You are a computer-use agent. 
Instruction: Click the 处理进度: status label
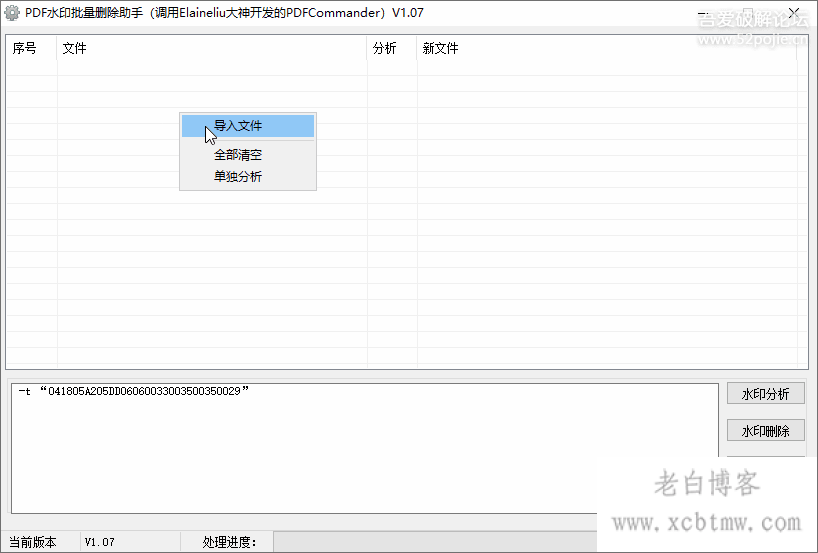pyautogui.click(x=230, y=542)
